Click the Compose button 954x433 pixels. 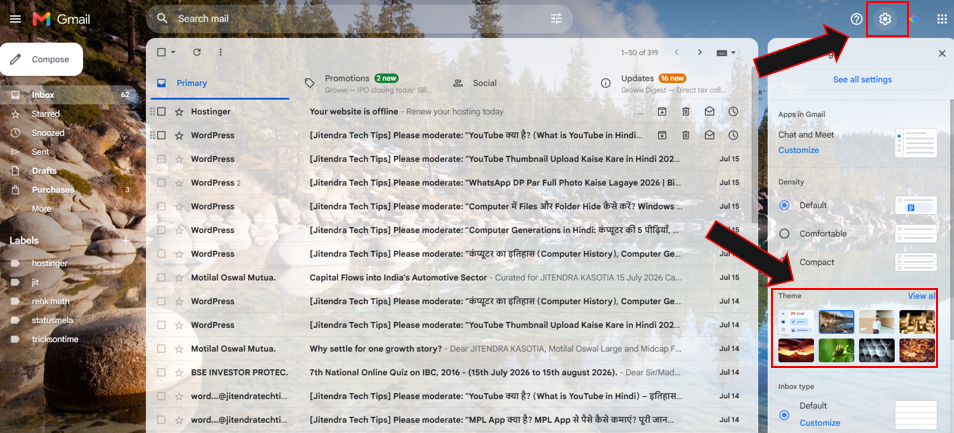coord(41,59)
